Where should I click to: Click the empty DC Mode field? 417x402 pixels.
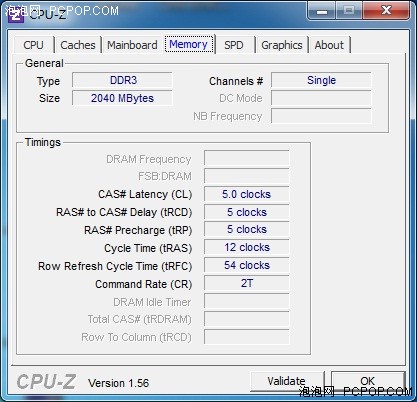point(321,98)
